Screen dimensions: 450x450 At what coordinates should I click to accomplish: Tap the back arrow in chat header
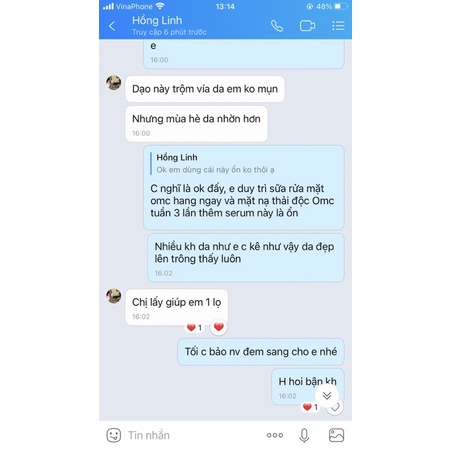coord(112,26)
